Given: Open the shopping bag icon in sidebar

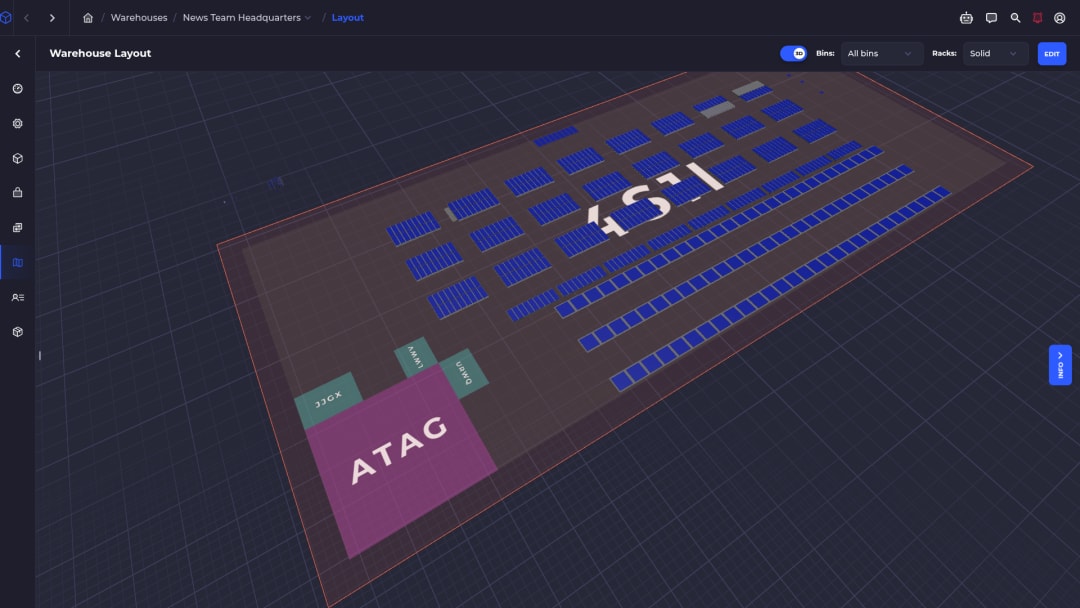Looking at the screenshot, I should [x=17, y=193].
